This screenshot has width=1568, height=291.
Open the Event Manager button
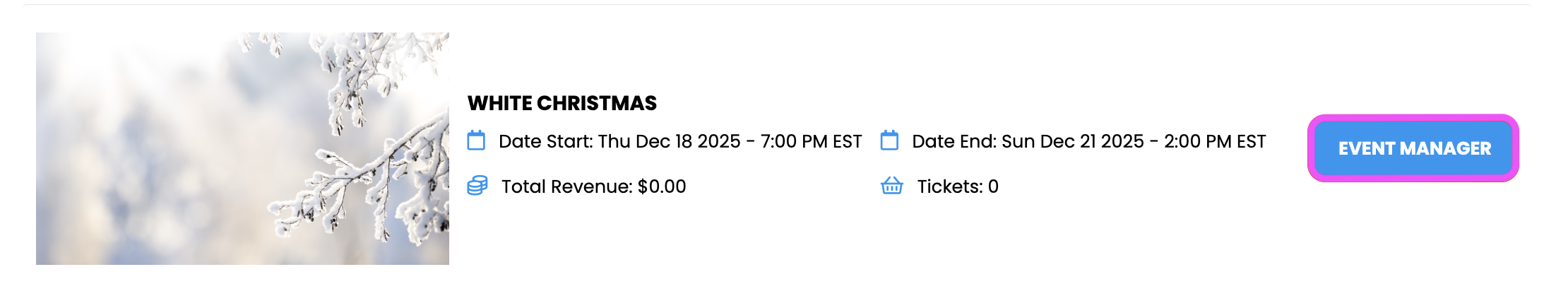coord(1413,148)
